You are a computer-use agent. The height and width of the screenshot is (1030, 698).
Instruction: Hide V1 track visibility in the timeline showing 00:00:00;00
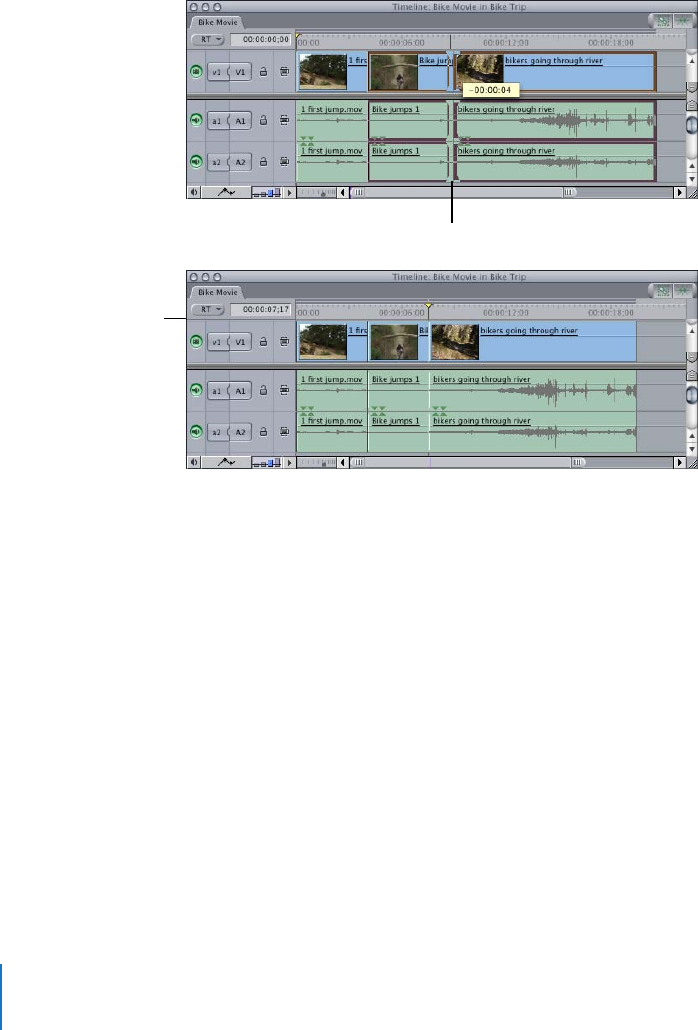[x=196, y=72]
